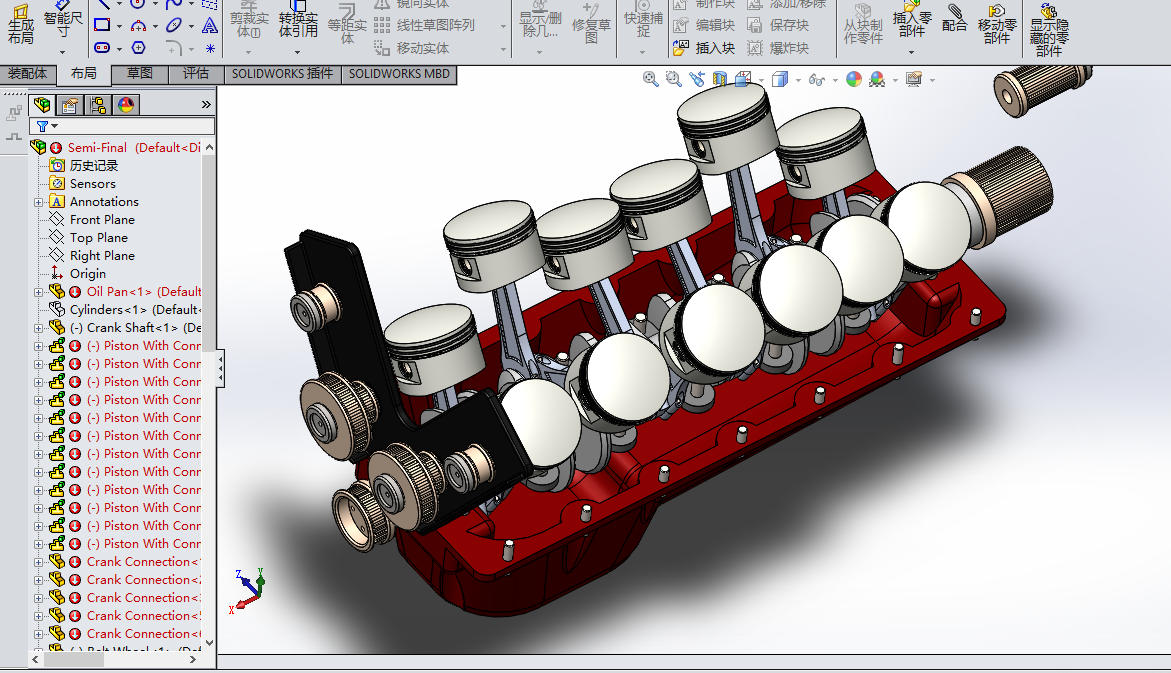Open Edit Appearance color ball

click(853, 79)
